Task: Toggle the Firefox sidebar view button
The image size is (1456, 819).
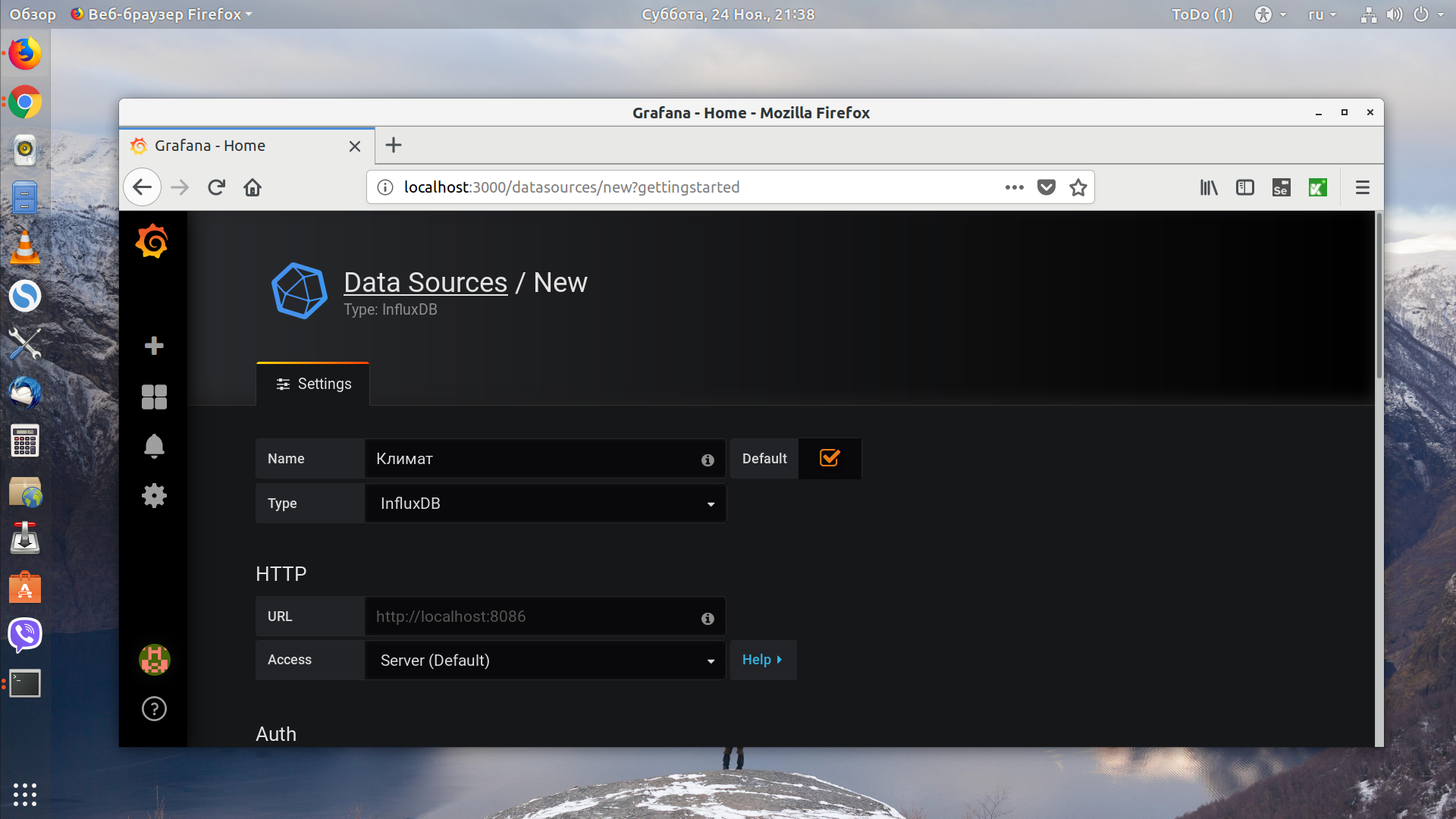Action: (1244, 187)
